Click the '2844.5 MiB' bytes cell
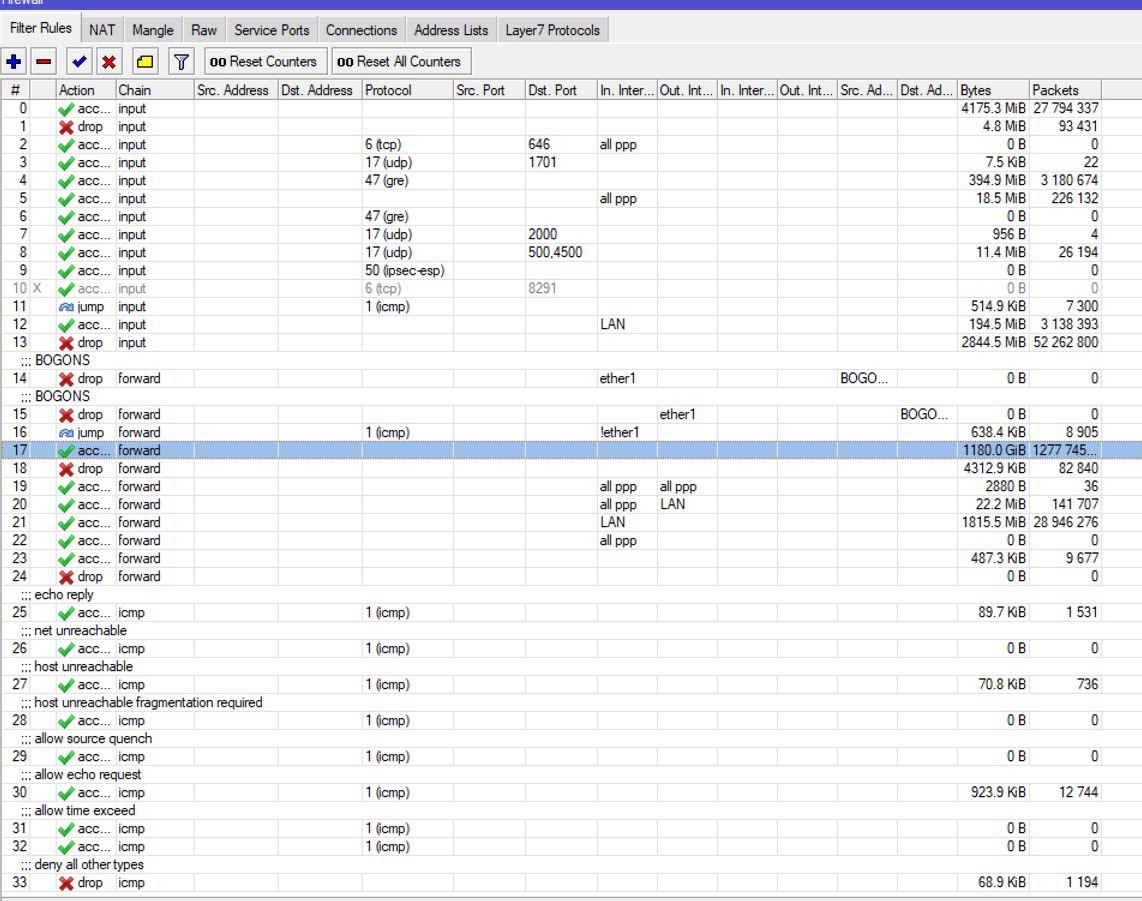1142x901 pixels. (993, 342)
